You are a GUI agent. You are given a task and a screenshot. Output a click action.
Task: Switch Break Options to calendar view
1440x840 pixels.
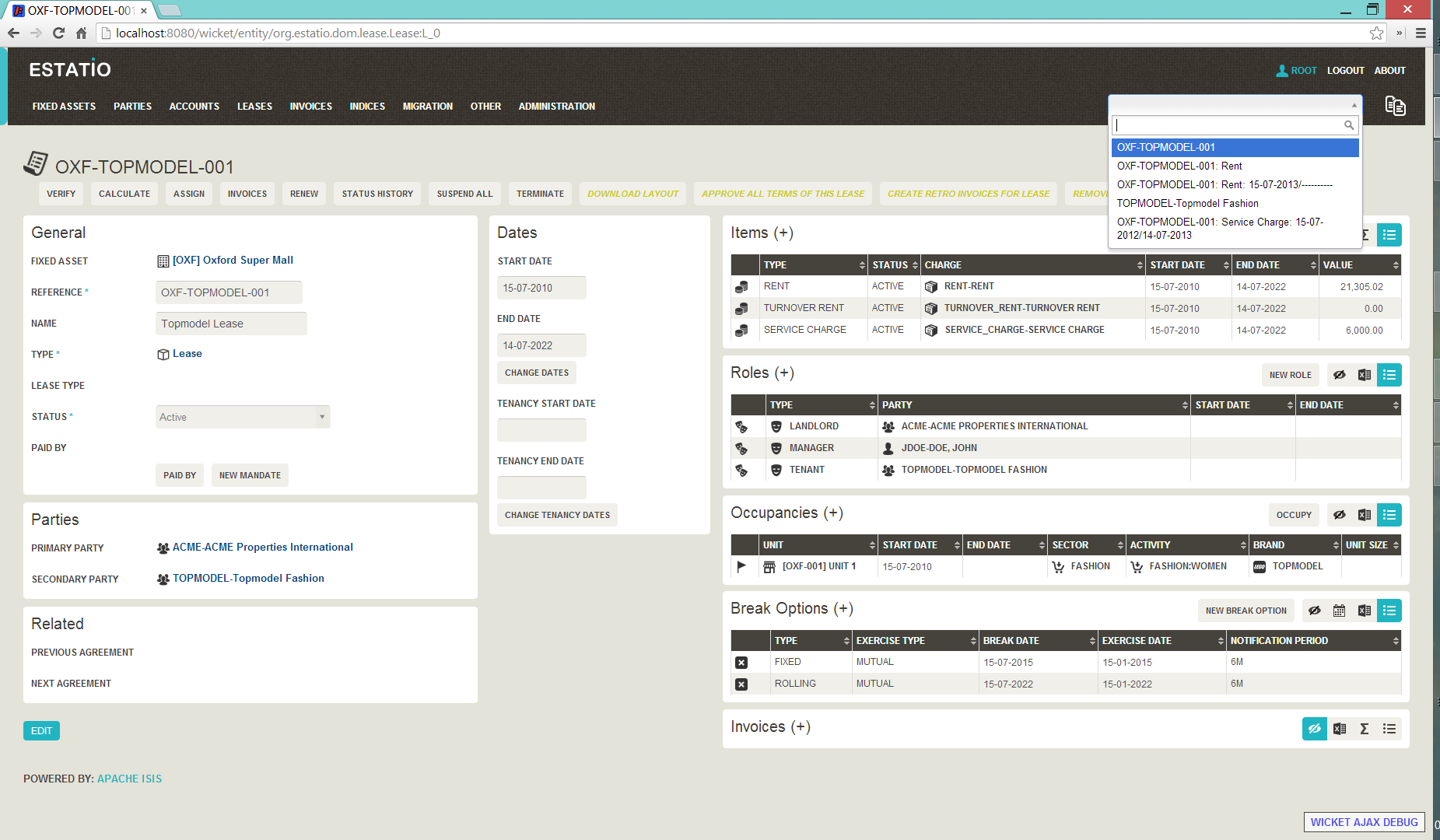(x=1339, y=611)
